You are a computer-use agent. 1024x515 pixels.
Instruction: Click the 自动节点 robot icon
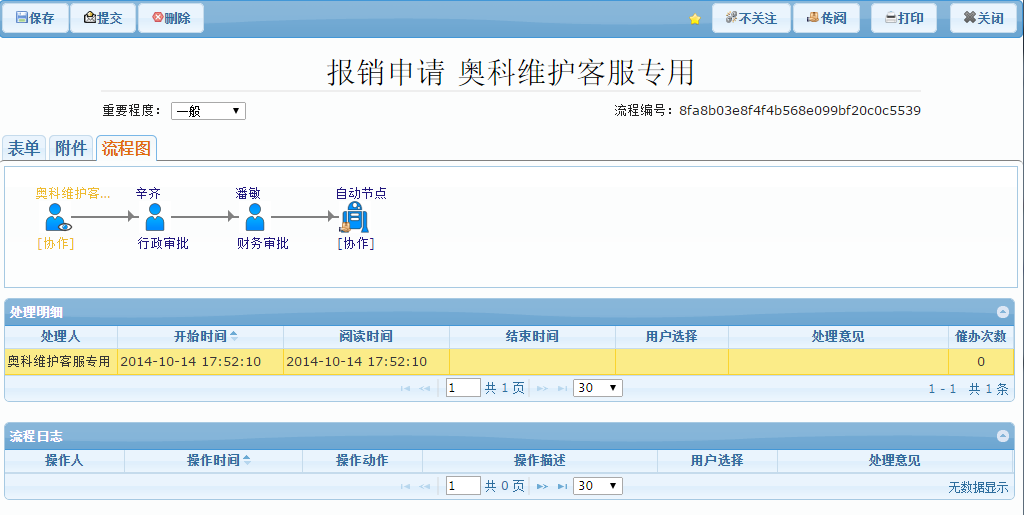[x=354, y=217]
